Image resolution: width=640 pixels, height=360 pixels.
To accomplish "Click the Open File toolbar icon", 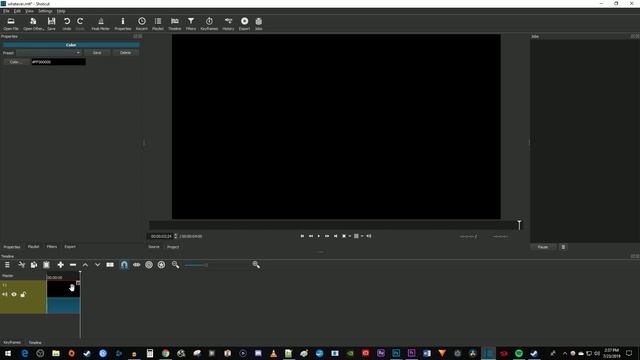I will 11,24.
